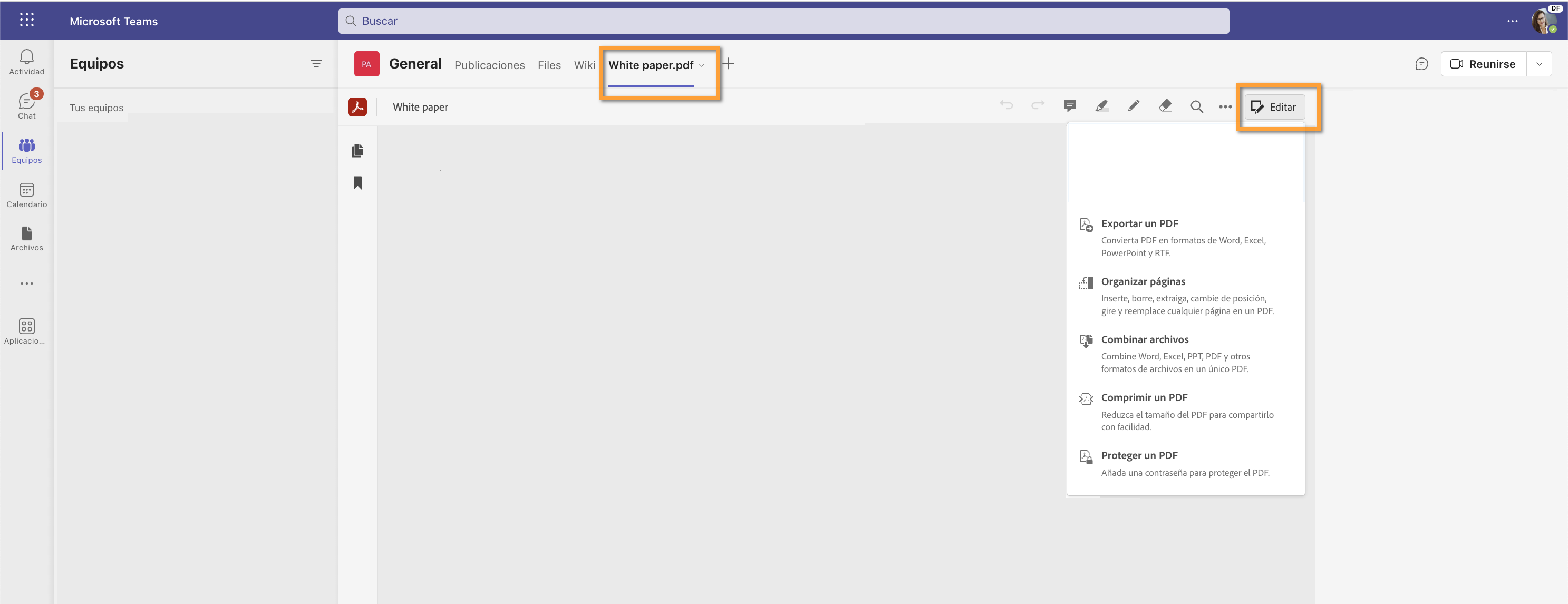This screenshot has width=1568, height=604.
Task: Switch to the Publicaciones tab
Action: [x=489, y=65]
